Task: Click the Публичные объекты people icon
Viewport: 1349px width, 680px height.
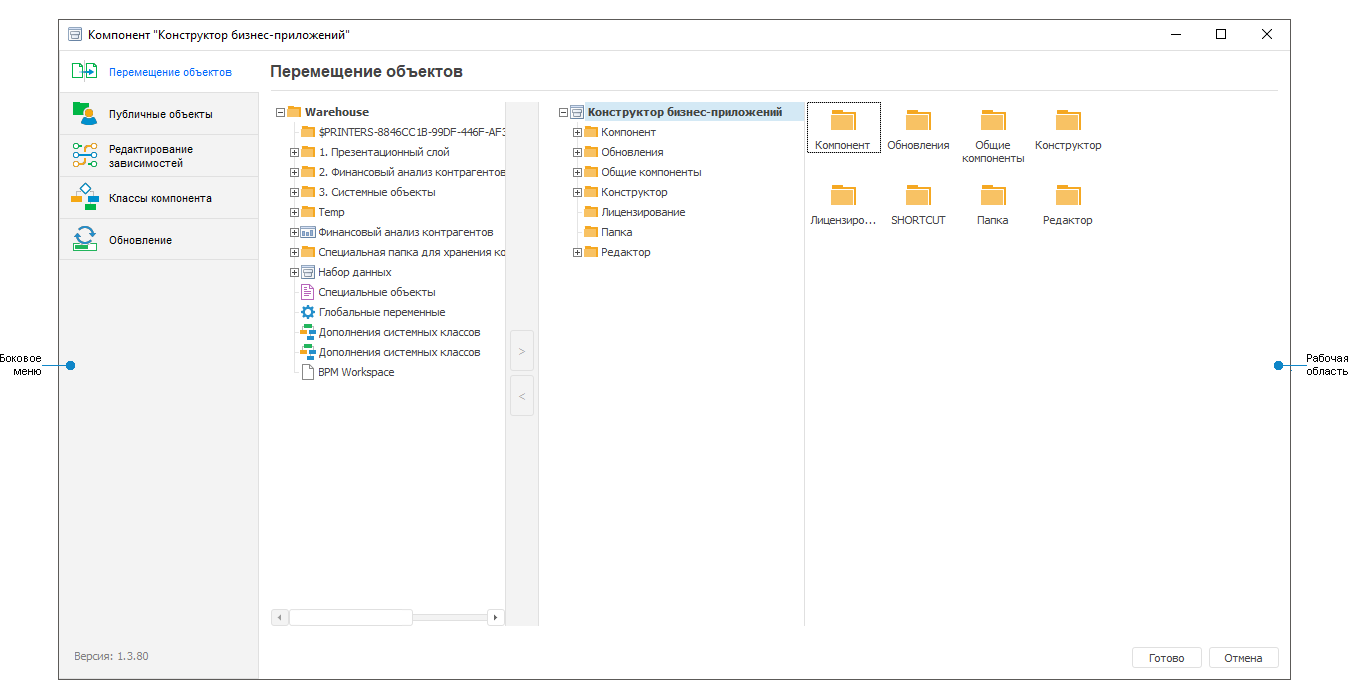Action: (x=86, y=112)
